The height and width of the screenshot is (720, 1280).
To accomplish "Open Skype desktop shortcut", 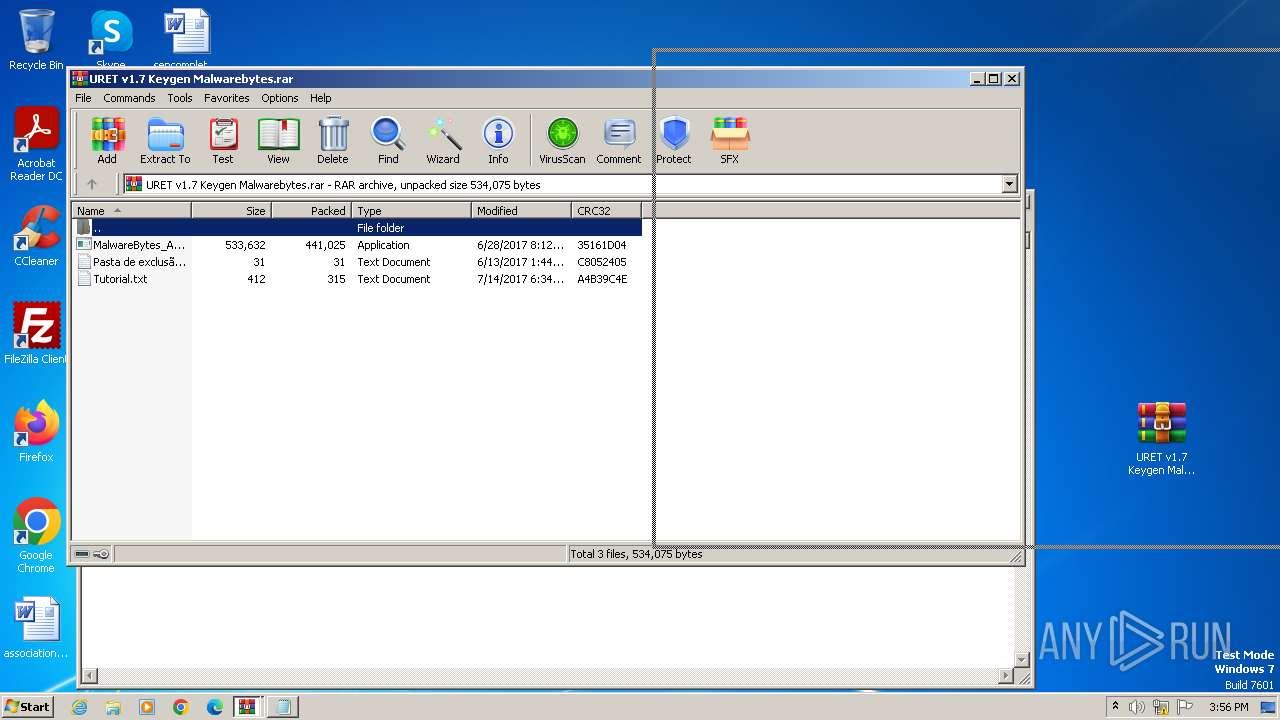I will (110, 40).
